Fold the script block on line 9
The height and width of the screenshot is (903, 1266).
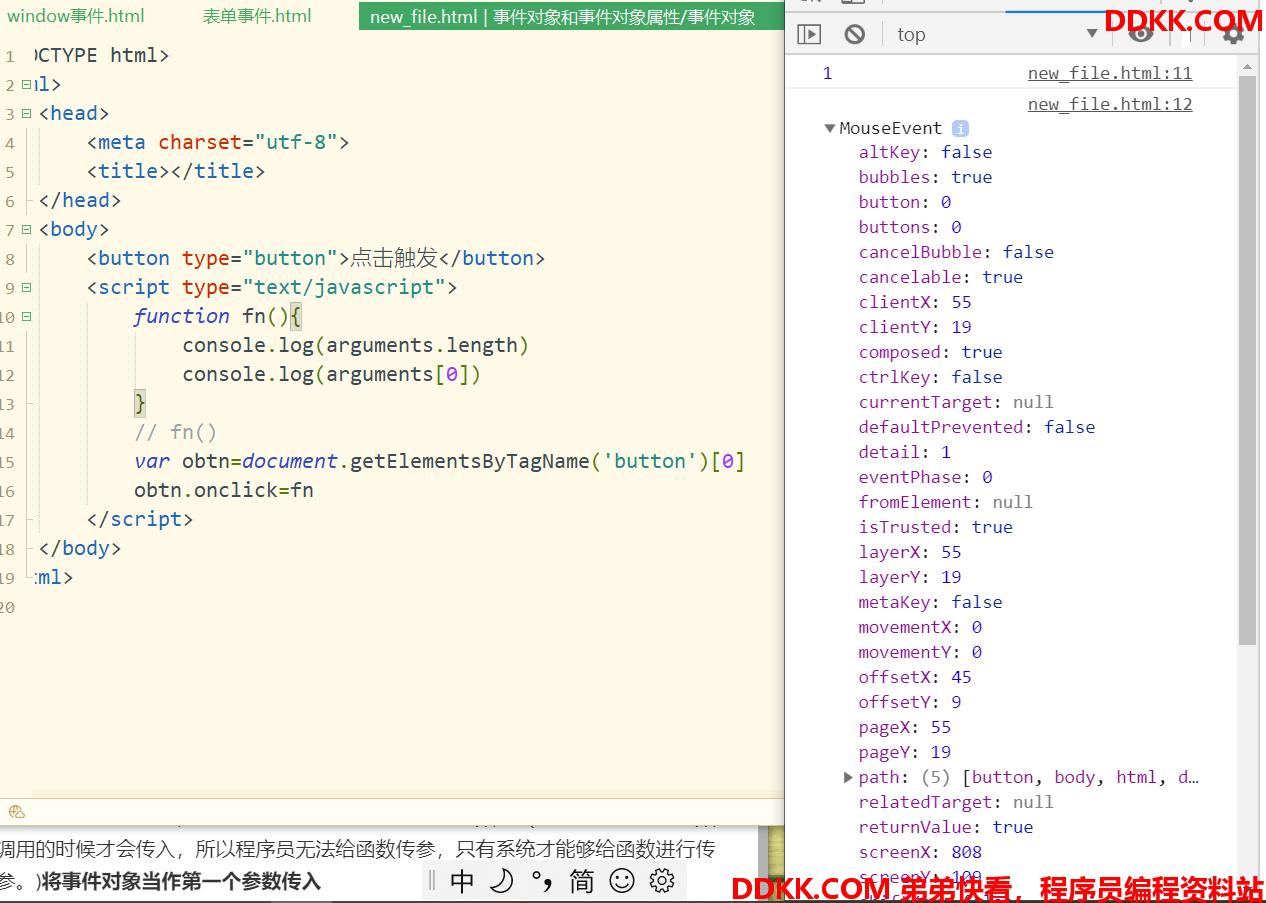[26, 287]
